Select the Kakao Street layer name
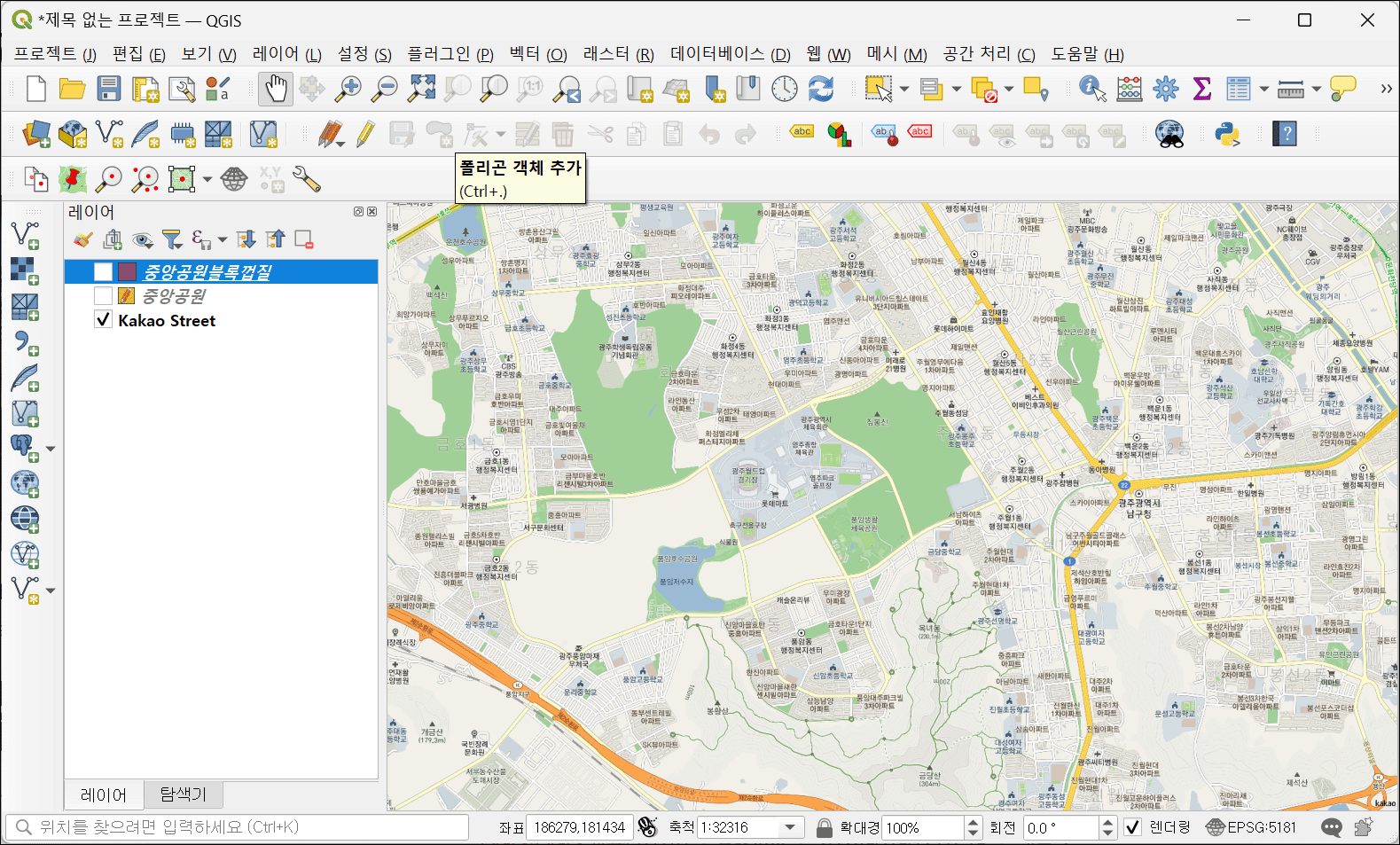The image size is (1400, 845). click(x=167, y=320)
